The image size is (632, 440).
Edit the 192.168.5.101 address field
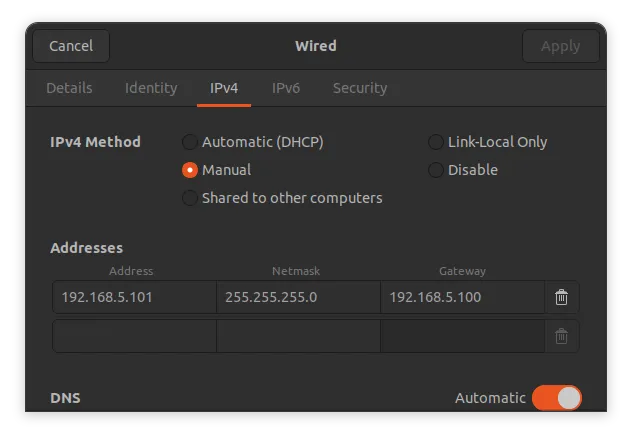click(134, 297)
